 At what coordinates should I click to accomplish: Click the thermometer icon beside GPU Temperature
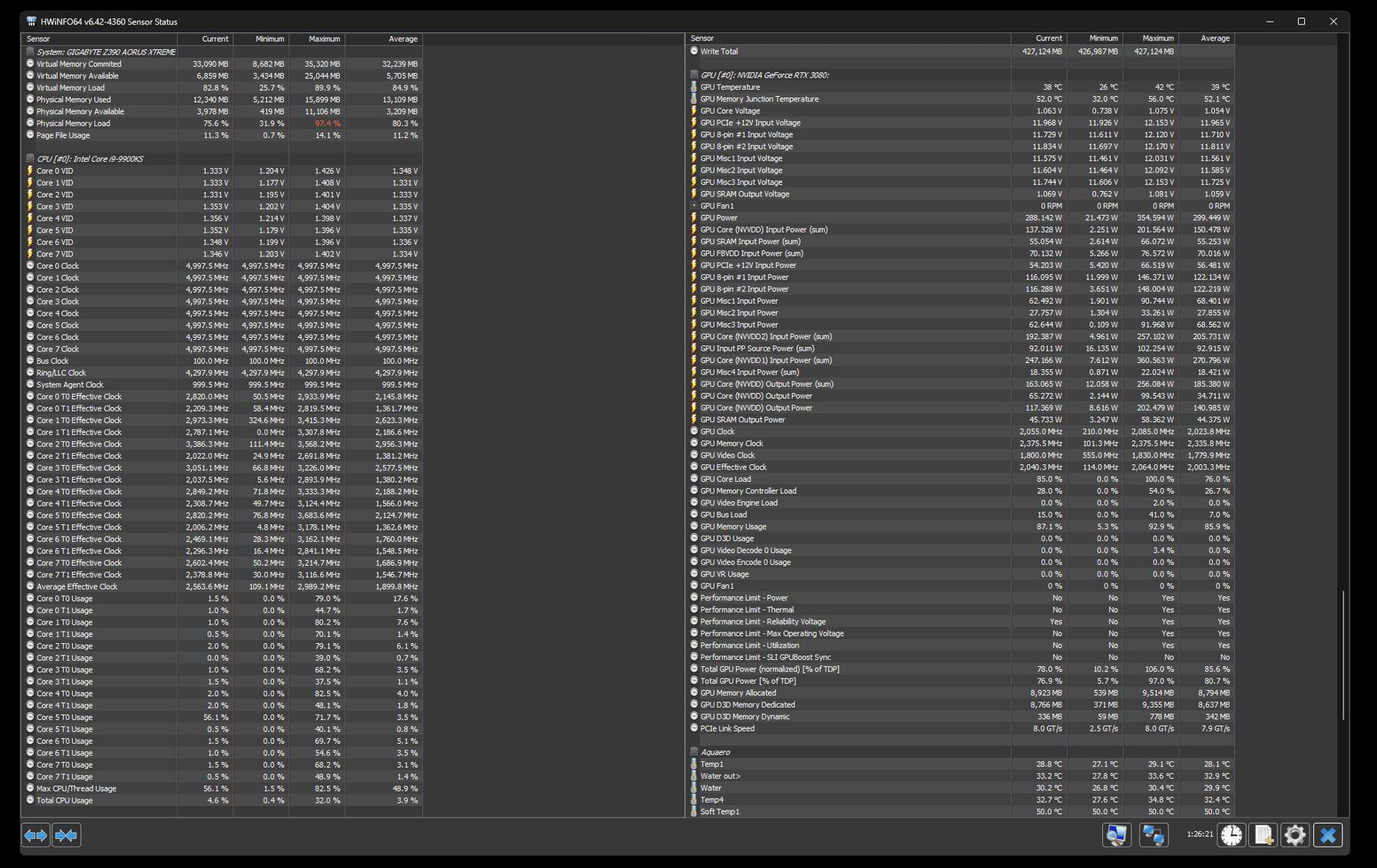click(x=694, y=87)
